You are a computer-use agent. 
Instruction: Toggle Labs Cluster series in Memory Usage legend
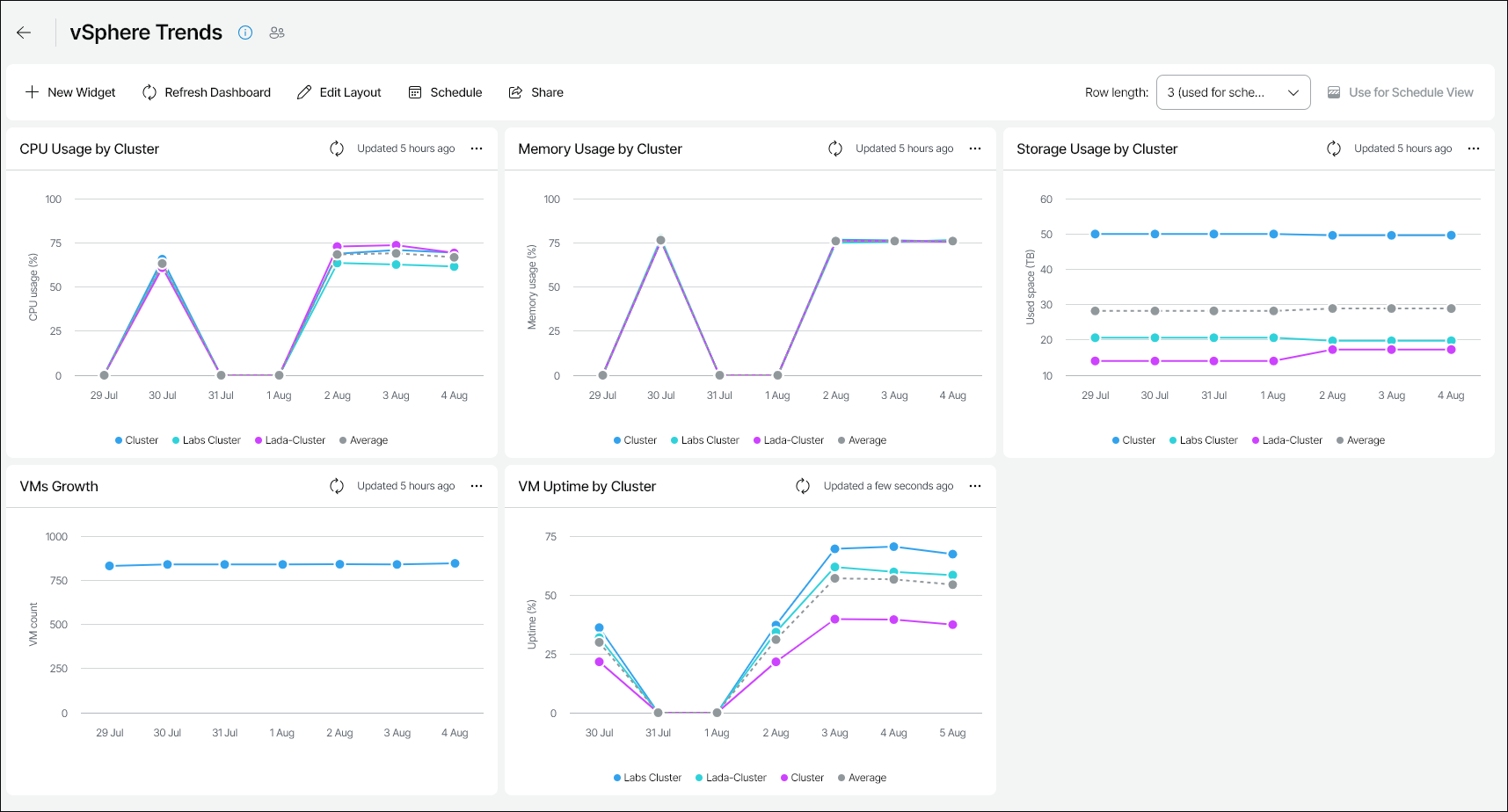[705, 440]
